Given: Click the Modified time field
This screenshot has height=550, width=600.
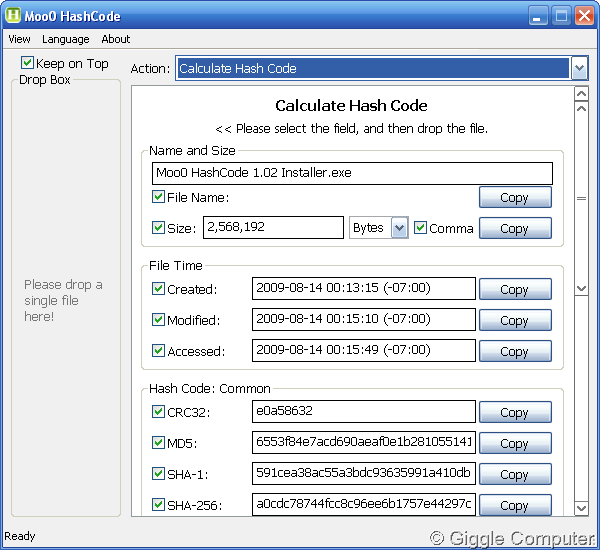Looking at the screenshot, I should [x=364, y=320].
